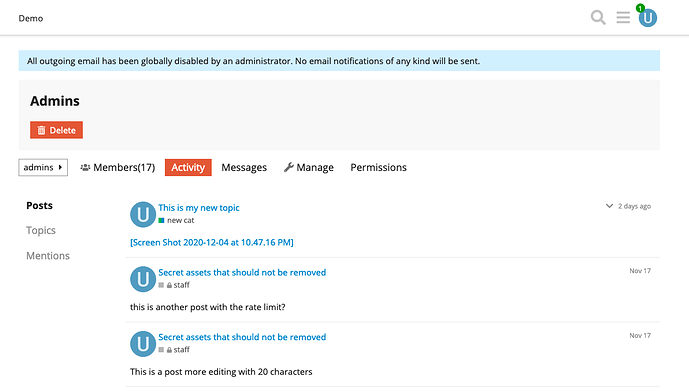Open the Manage tab
The height and width of the screenshot is (391, 689).
[x=308, y=167]
